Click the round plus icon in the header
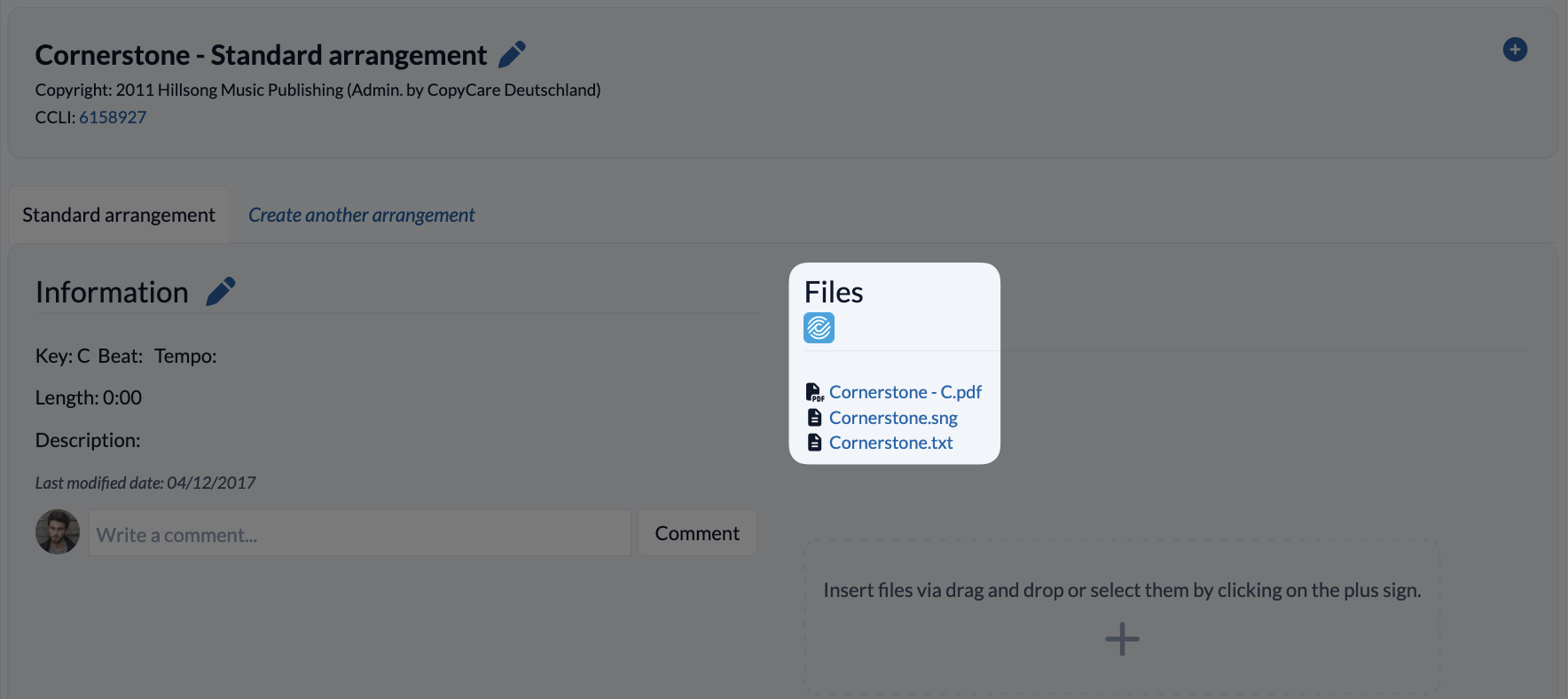 click(1515, 50)
